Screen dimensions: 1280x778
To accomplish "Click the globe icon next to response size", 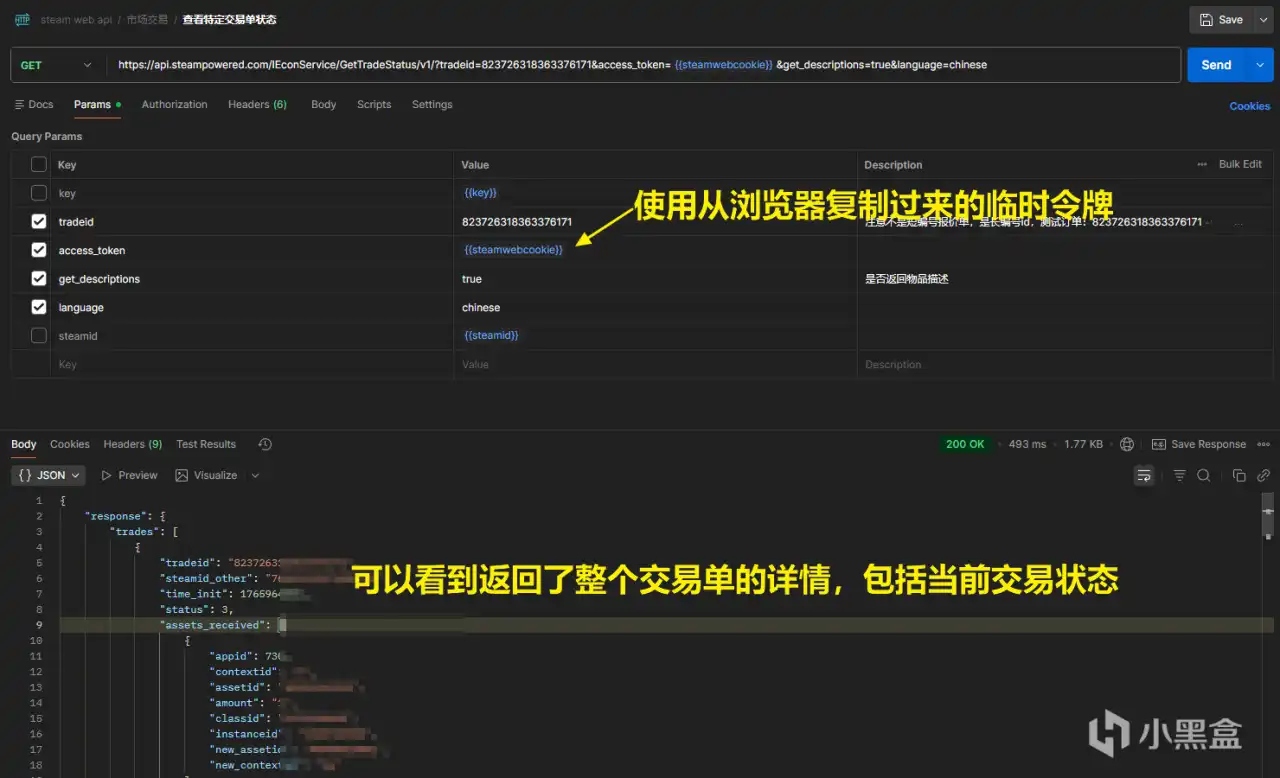I will point(1127,444).
